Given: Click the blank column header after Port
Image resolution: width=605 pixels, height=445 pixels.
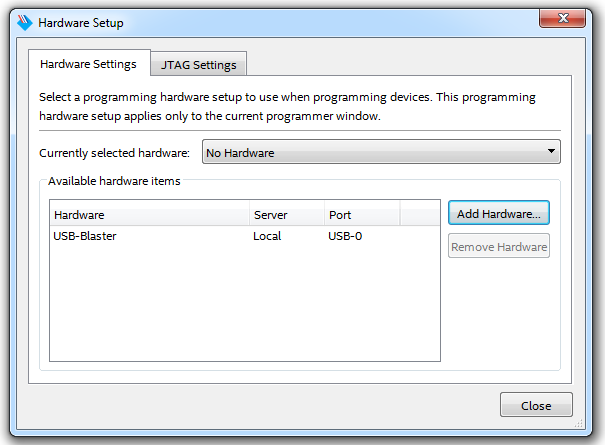Looking at the screenshot, I should pos(419,215).
